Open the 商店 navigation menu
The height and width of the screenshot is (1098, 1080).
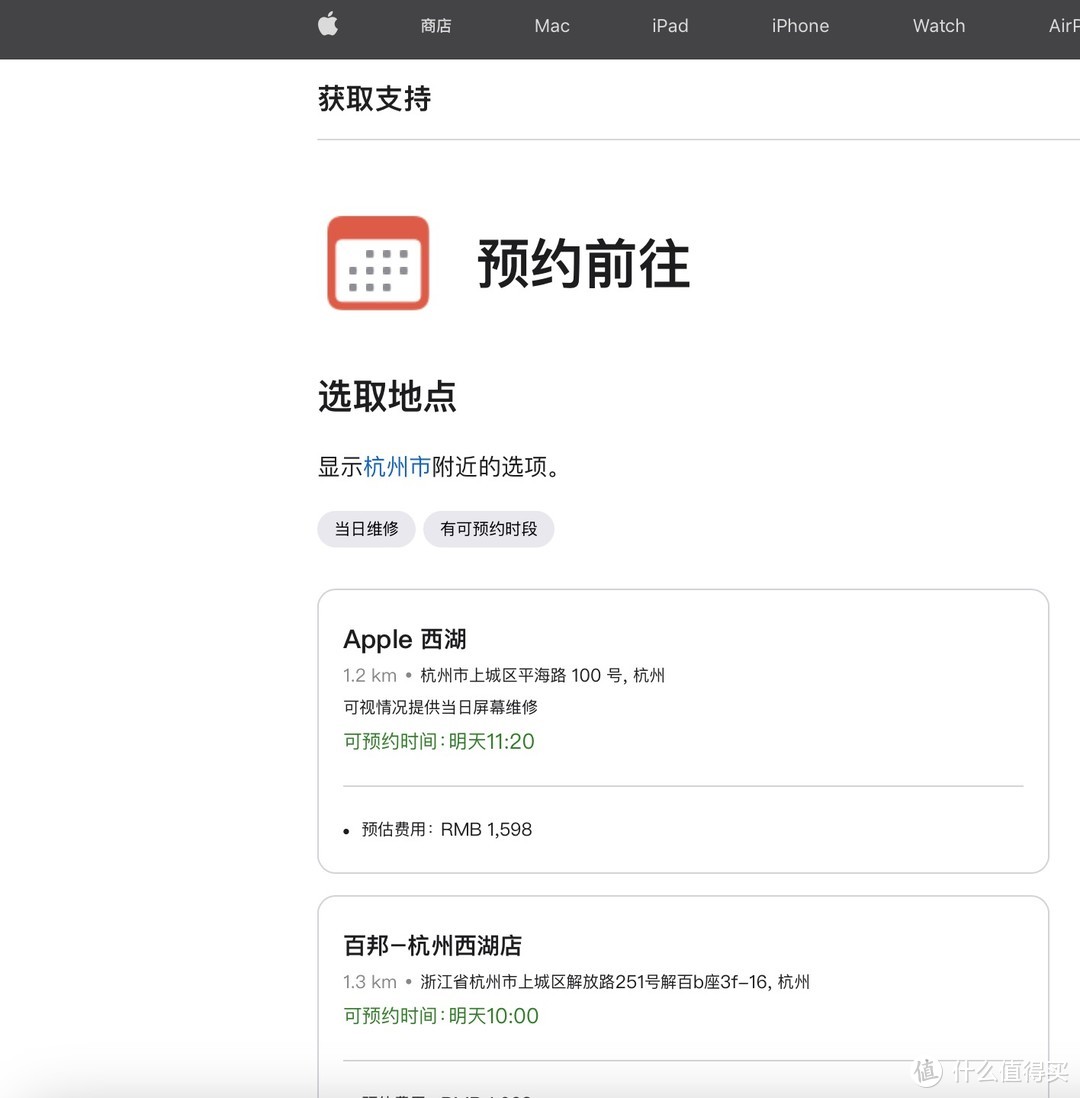pos(436,26)
